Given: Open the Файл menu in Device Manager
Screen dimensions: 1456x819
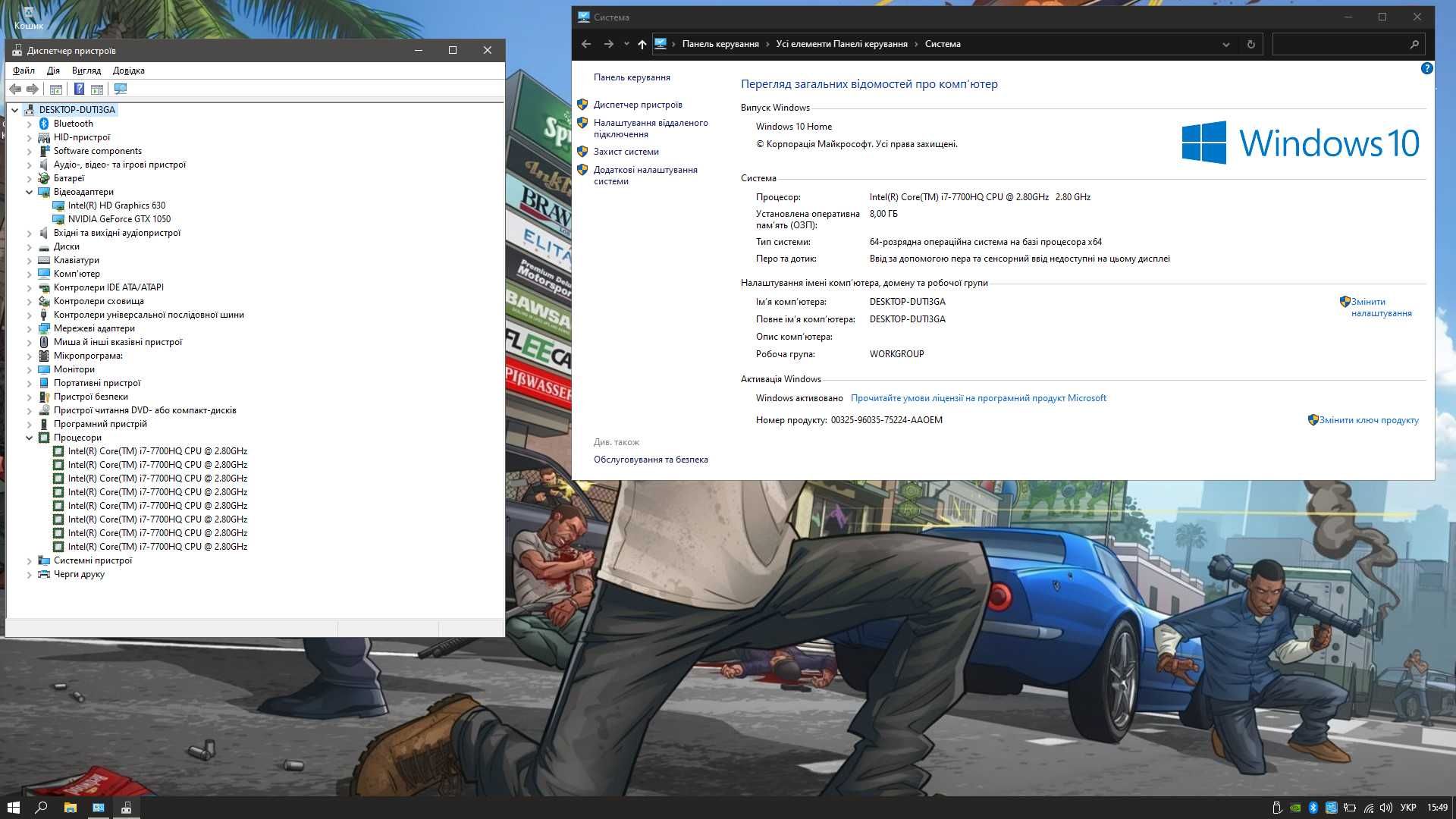Looking at the screenshot, I should [21, 70].
